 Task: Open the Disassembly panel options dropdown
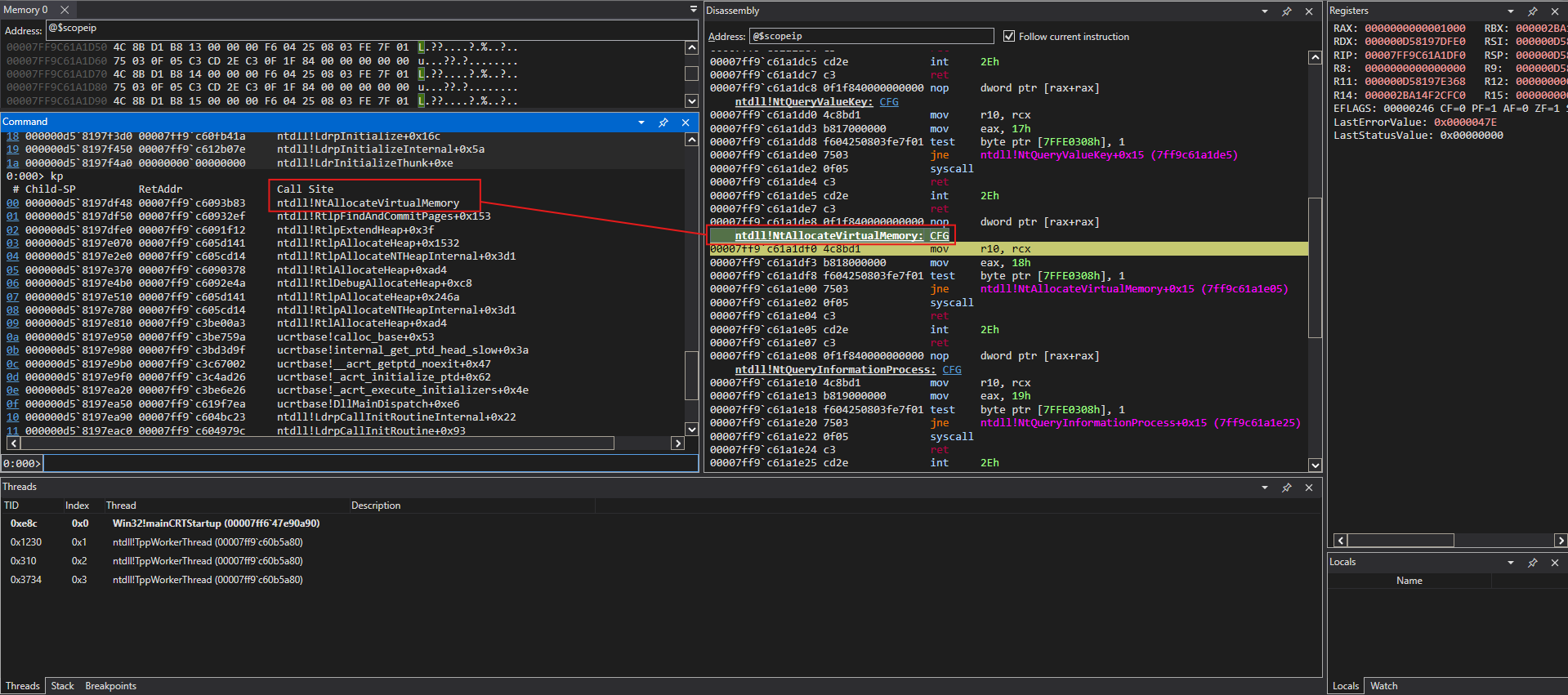coord(1265,11)
